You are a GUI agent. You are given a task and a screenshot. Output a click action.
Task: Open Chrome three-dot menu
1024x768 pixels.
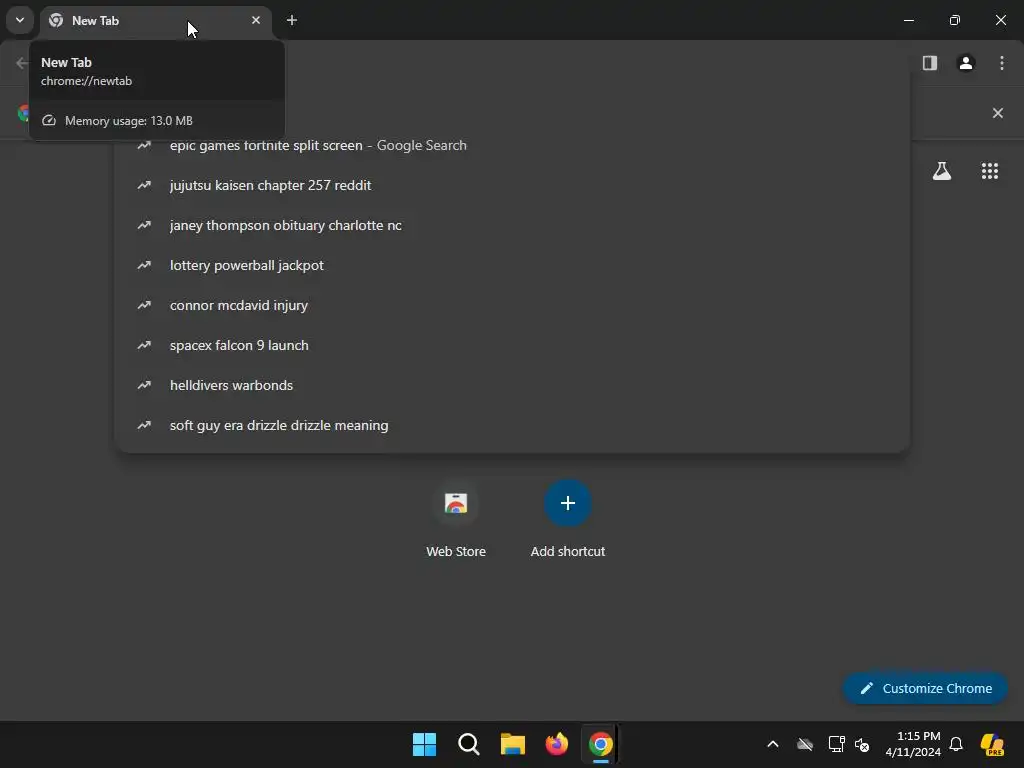pyautogui.click(x=1002, y=63)
